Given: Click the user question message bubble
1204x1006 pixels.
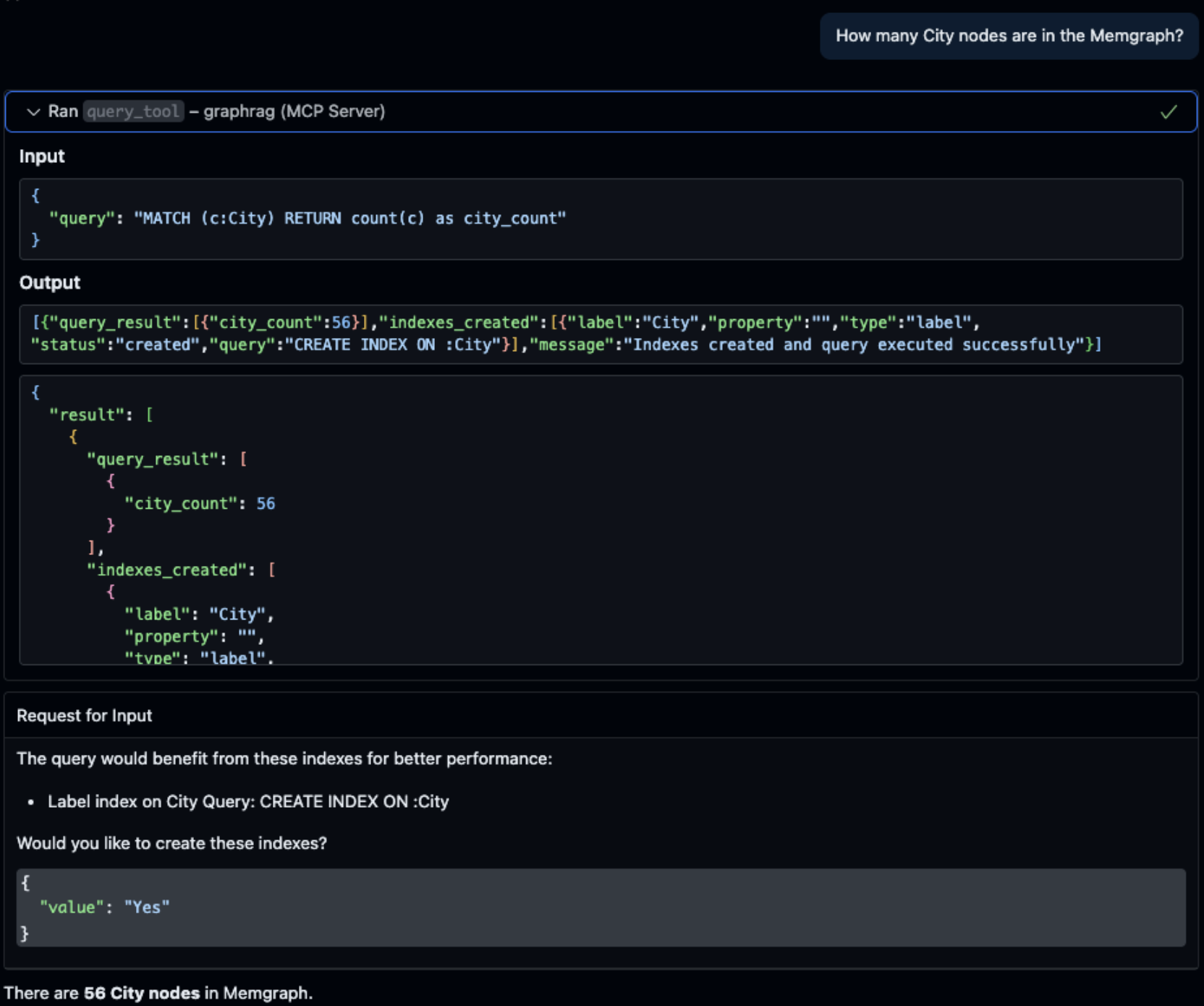Looking at the screenshot, I should 1009,35.
